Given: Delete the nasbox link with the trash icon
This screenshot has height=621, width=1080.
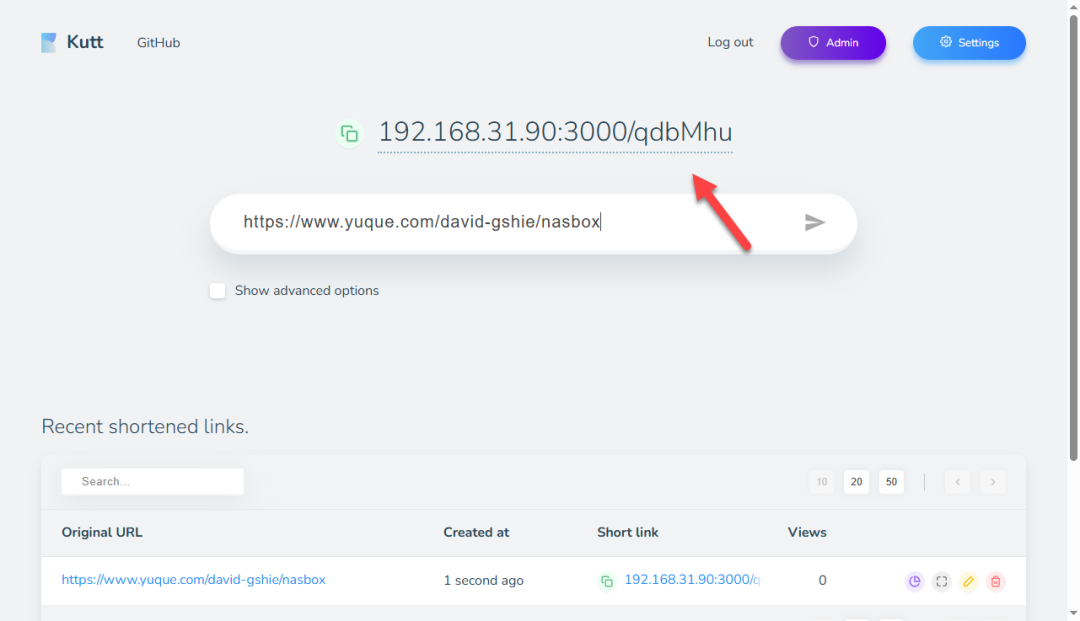Looking at the screenshot, I should [995, 581].
